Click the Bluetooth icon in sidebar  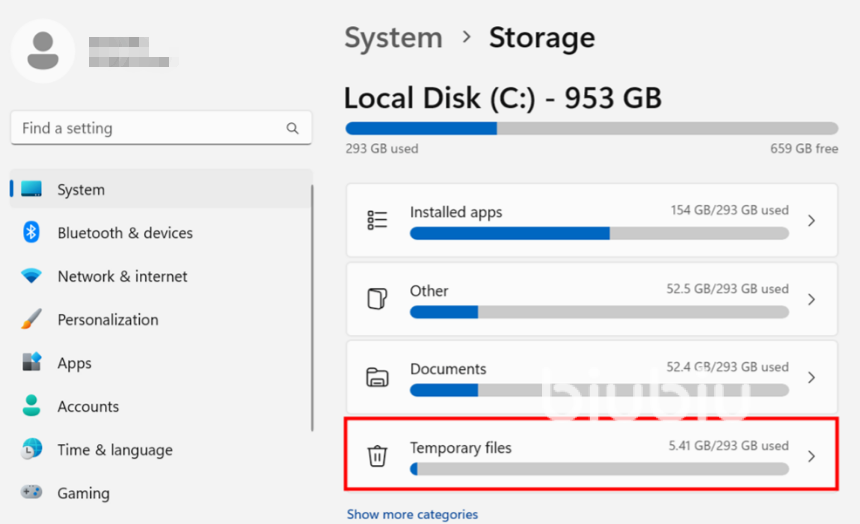(x=31, y=233)
